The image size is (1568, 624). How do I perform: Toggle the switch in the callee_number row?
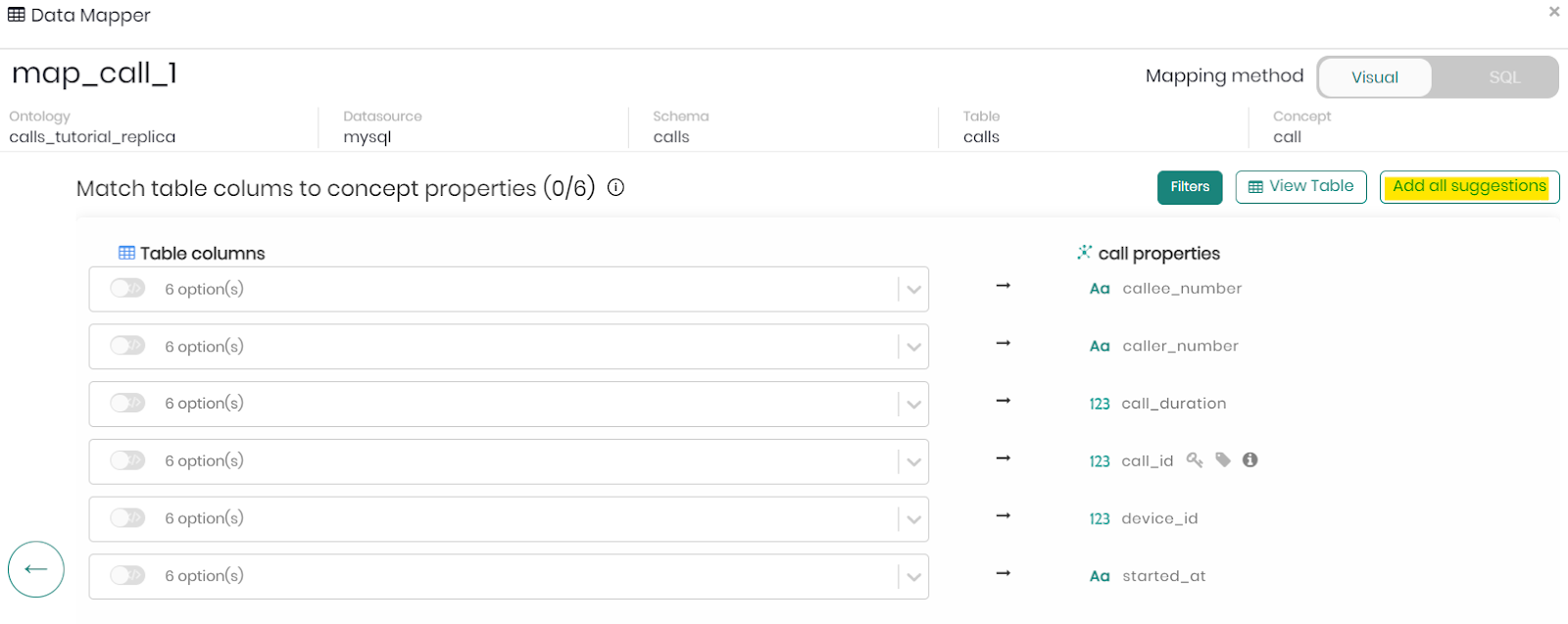coord(127,288)
